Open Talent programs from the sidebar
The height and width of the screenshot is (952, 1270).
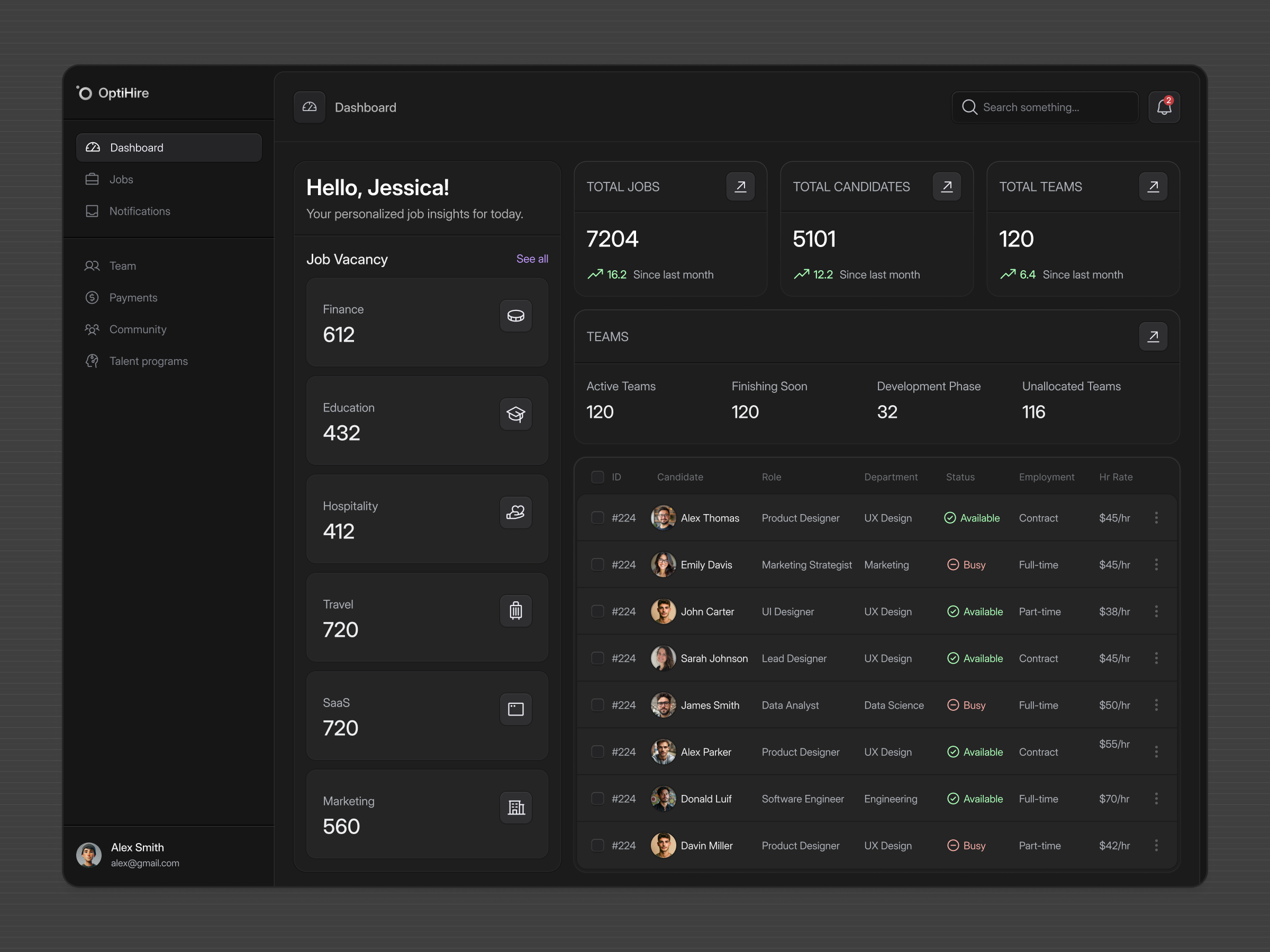click(x=148, y=361)
